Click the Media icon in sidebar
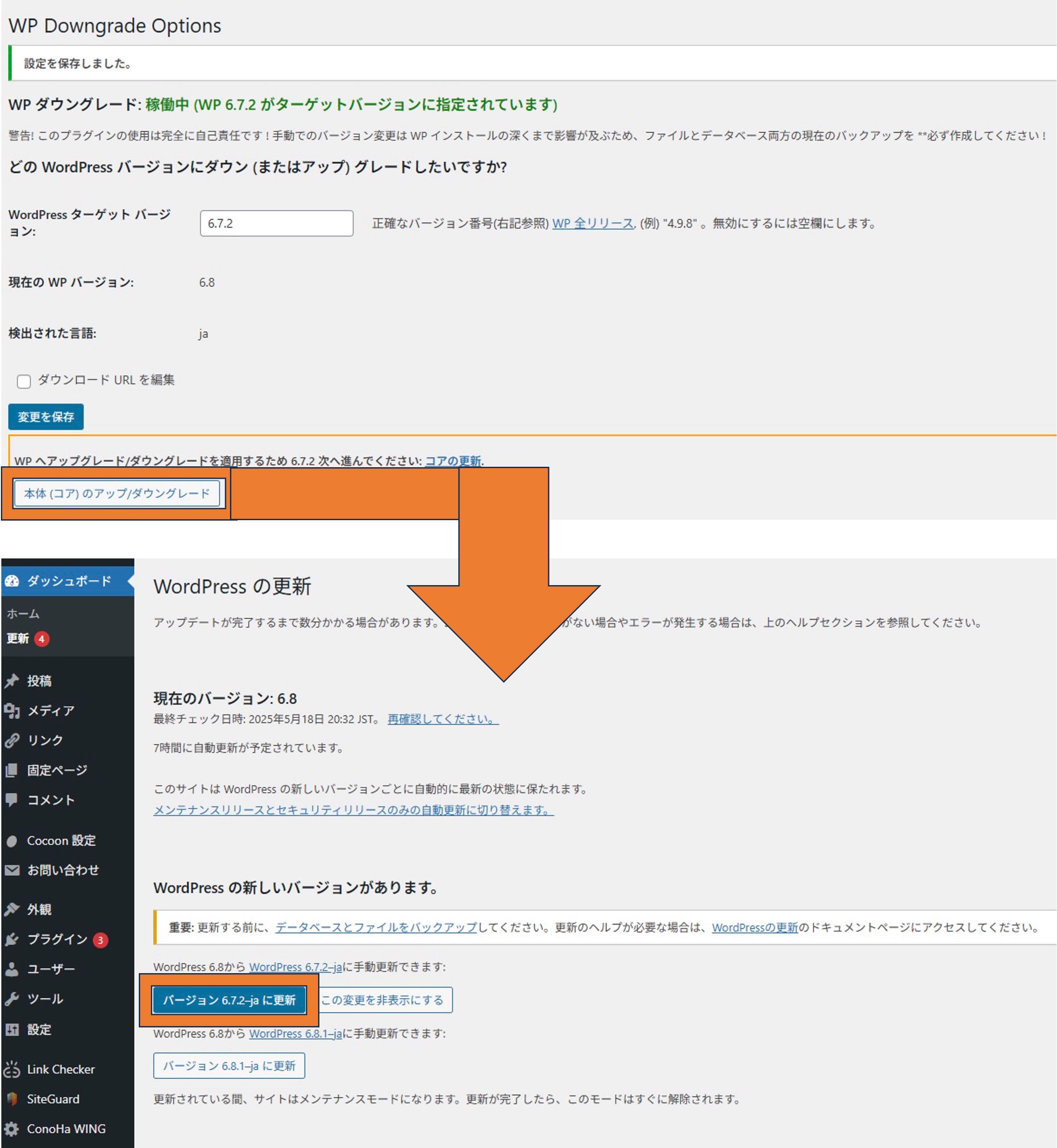 click(x=12, y=711)
